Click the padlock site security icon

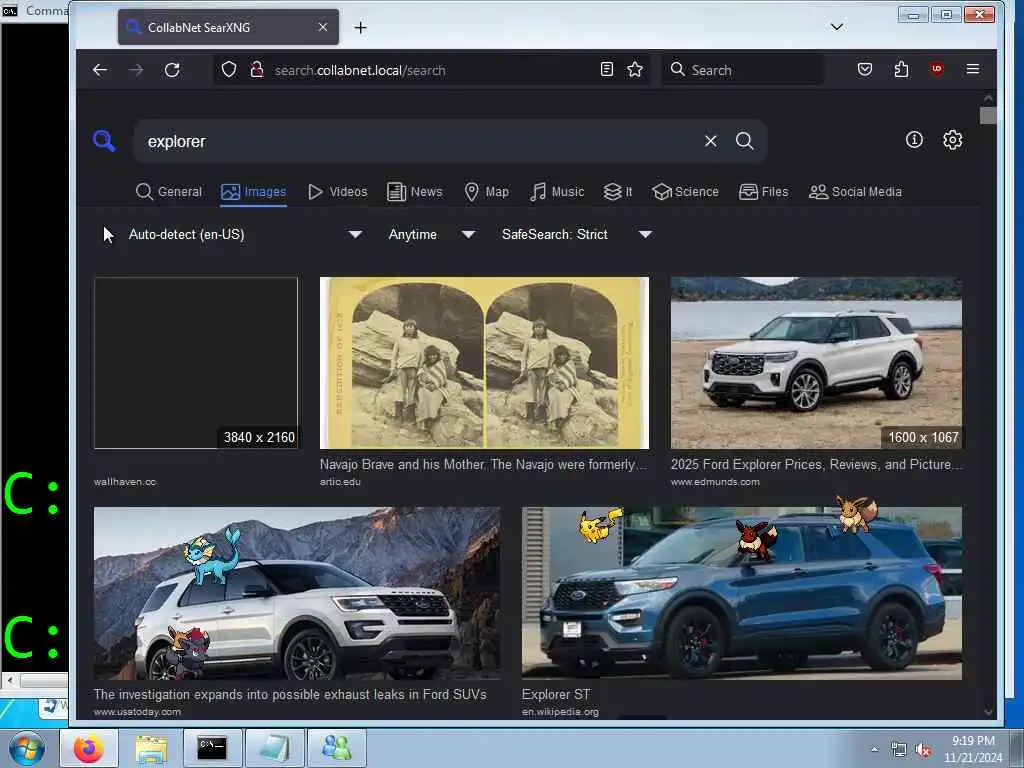[257, 69]
